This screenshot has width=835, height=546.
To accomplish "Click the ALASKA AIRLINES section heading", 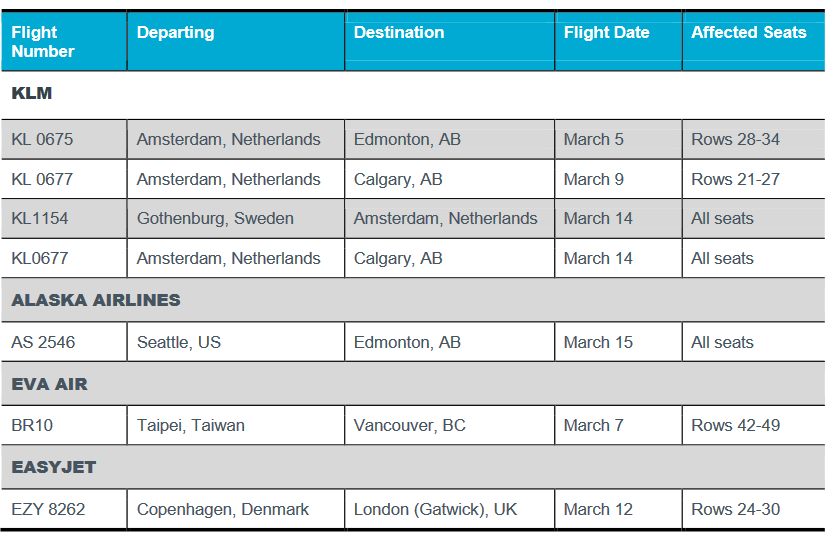I will pyautogui.click(x=96, y=300).
